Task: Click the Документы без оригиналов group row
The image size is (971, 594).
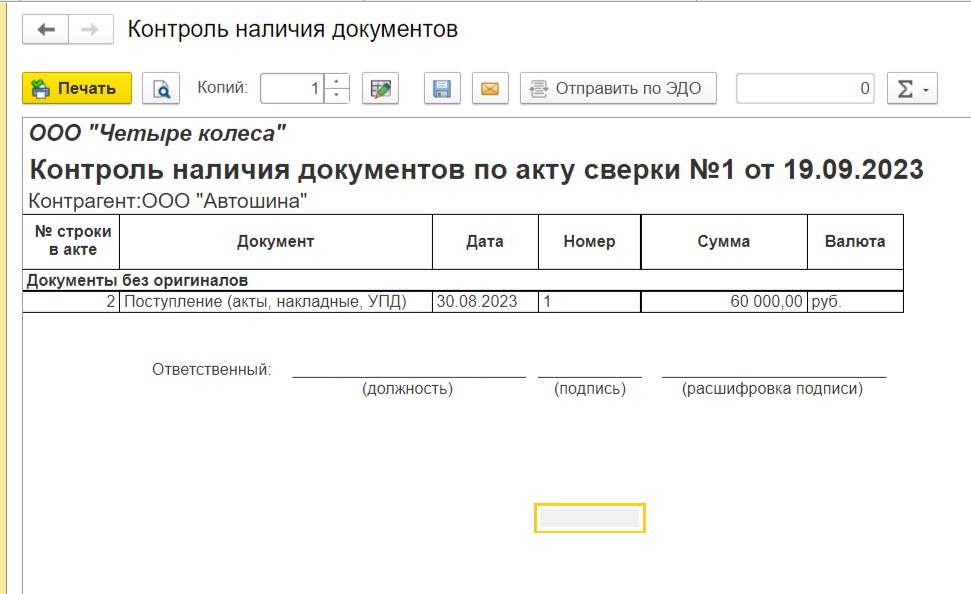Action: [136, 280]
